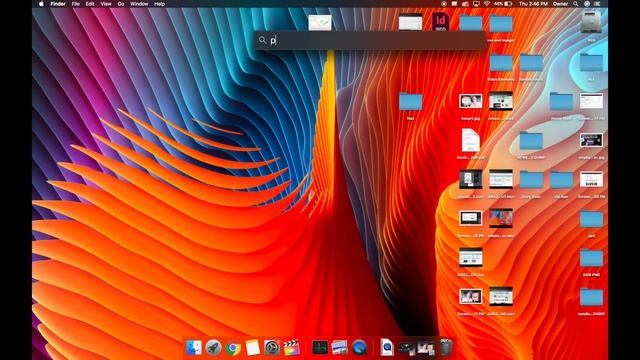Click the Spotlight search text field

click(369, 40)
